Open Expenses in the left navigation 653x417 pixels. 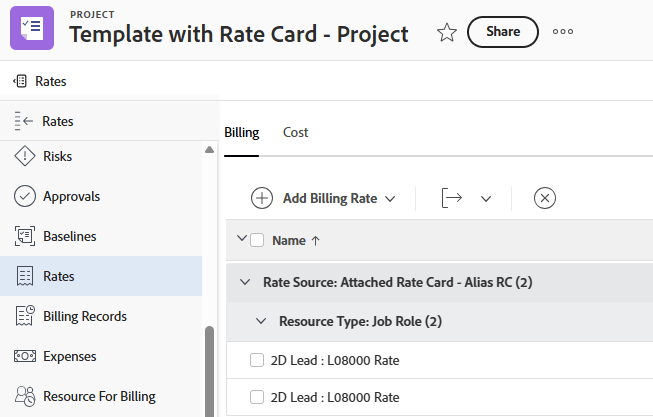pyautogui.click(x=101, y=356)
